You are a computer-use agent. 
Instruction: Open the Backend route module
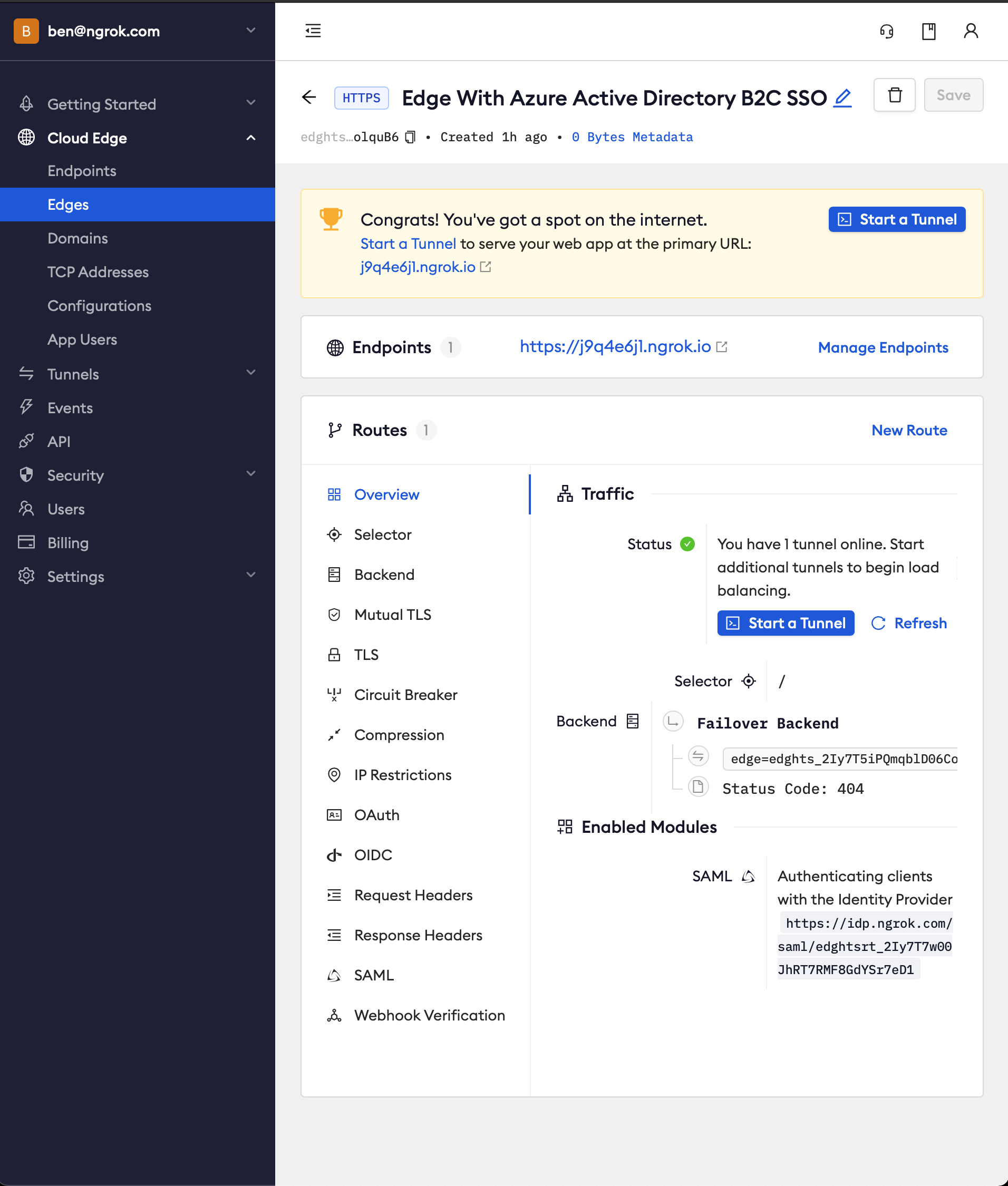click(415, 575)
